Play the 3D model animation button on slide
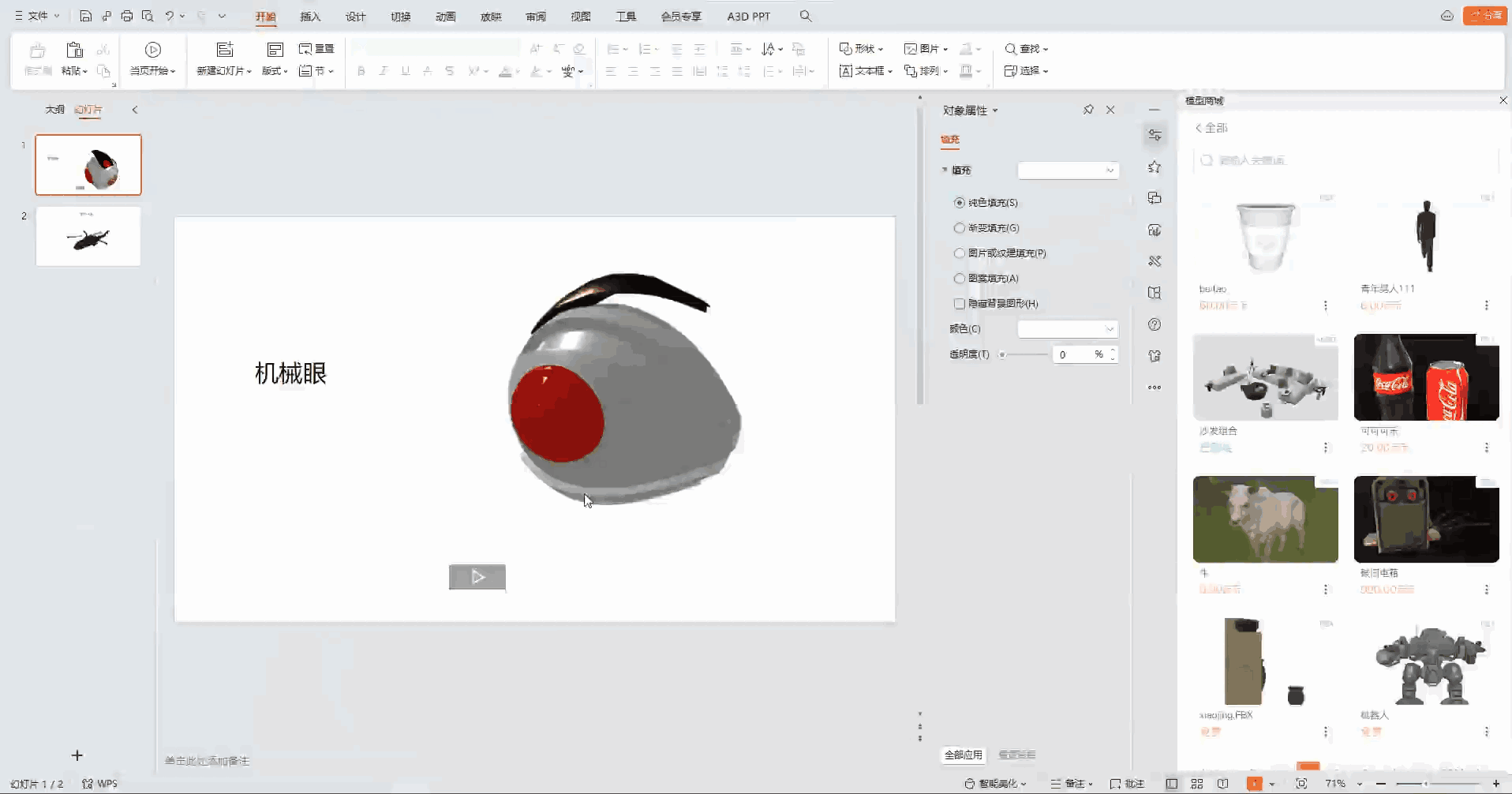The height and width of the screenshot is (794, 1512). (477, 577)
